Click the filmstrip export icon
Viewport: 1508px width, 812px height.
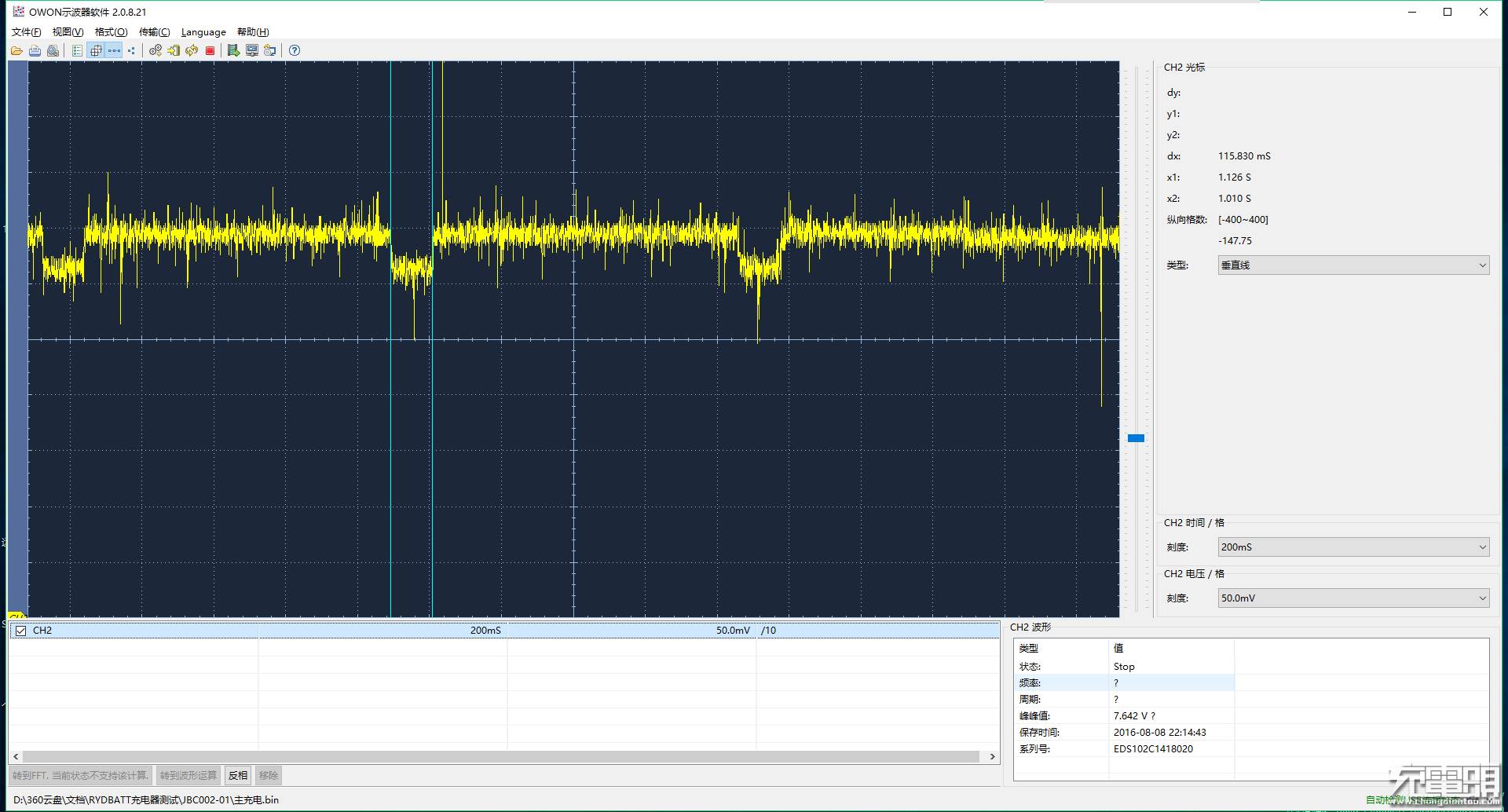coord(233,50)
